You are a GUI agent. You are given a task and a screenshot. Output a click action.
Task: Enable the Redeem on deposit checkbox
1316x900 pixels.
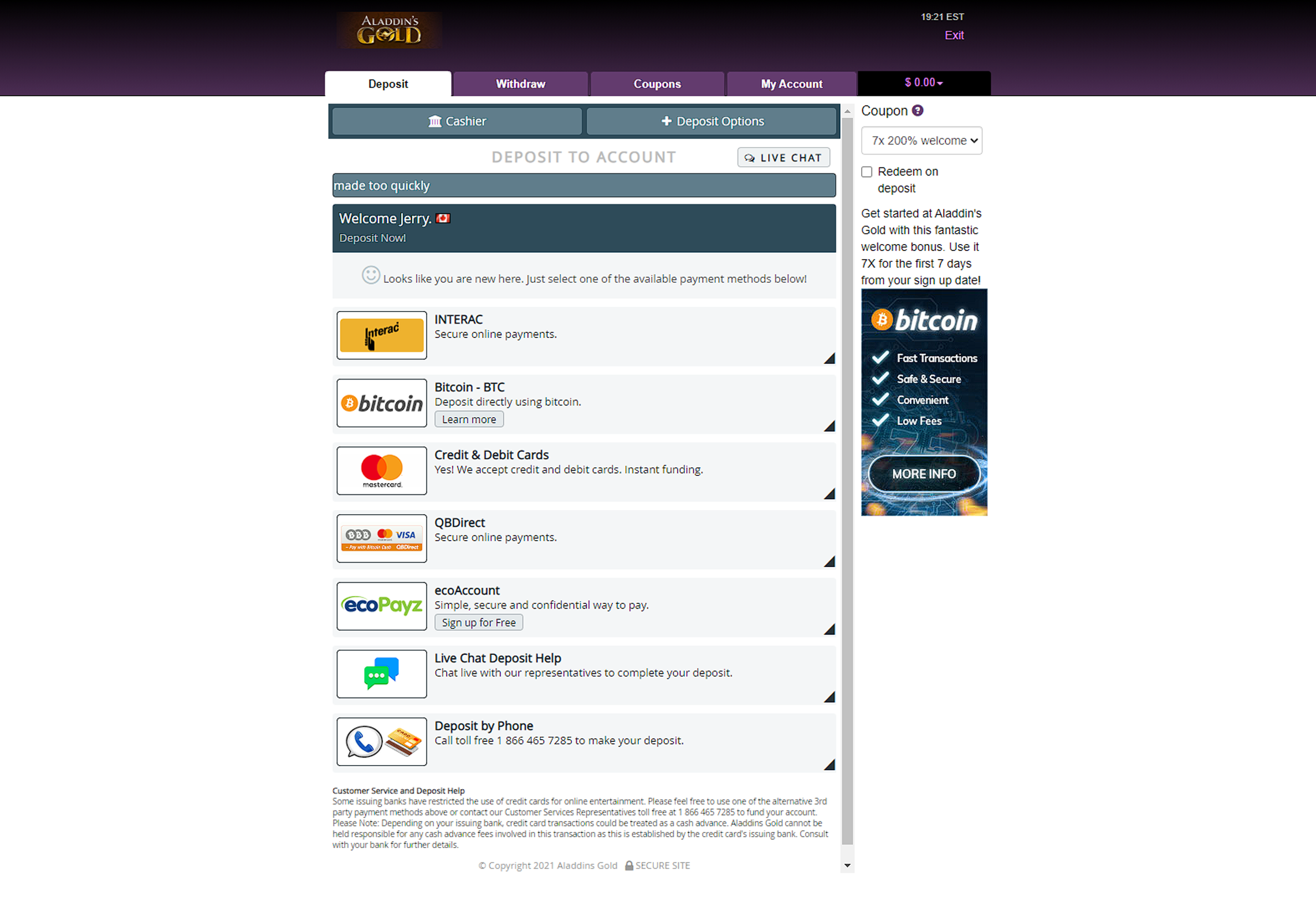[866, 172]
